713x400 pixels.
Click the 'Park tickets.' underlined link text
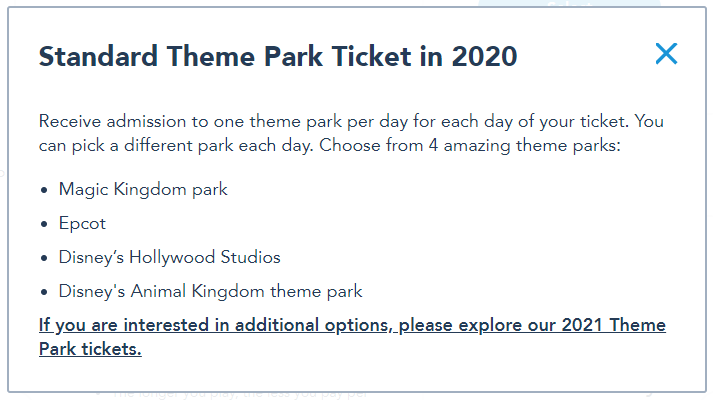click(90, 349)
